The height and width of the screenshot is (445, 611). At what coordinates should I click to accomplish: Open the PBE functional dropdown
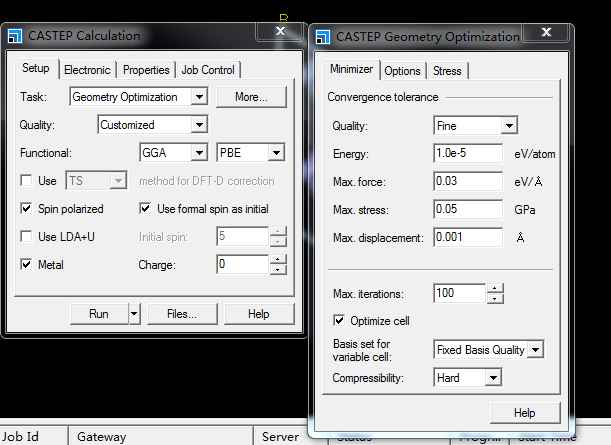[x=276, y=153]
